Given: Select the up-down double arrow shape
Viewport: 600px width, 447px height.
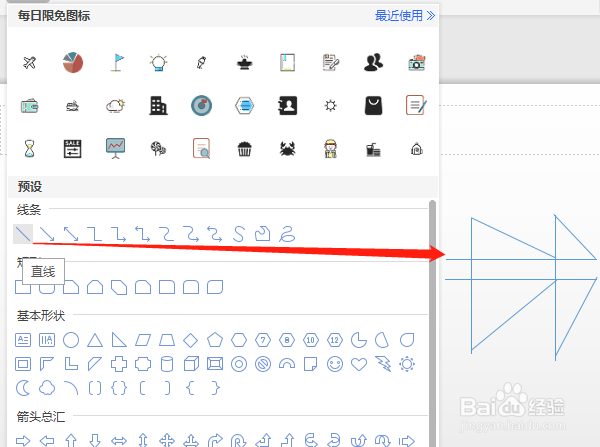Looking at the screenshot, I should pyautogui.click(x=143, y=440).
